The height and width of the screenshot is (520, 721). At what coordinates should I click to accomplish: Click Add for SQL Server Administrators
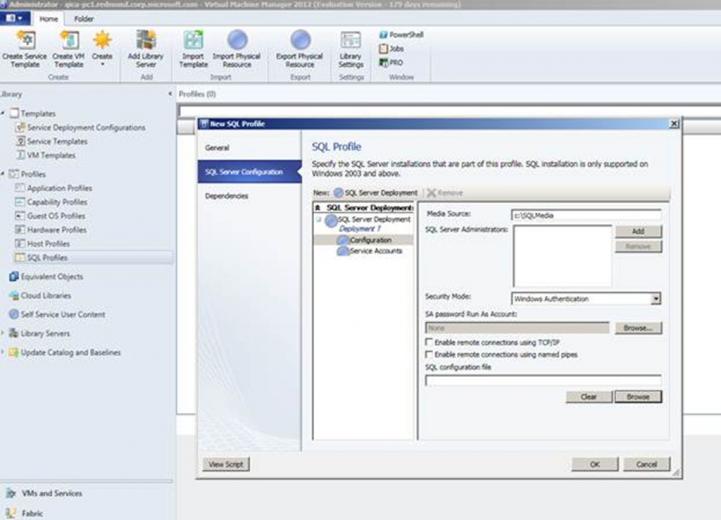(638, 231)
